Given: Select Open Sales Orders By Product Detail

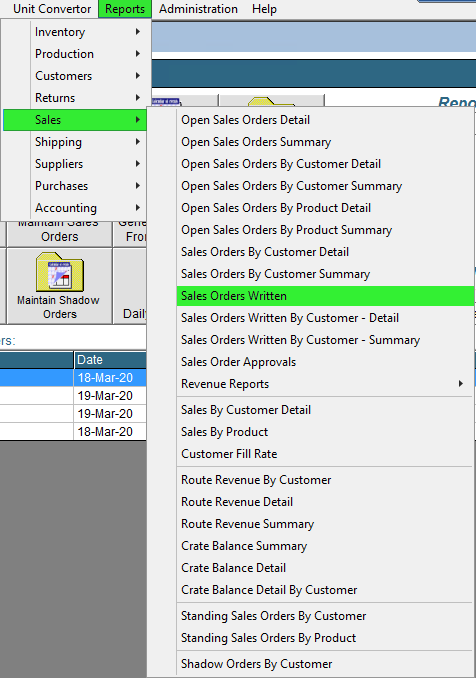Looking at the screenshot, I should pos(325,208).
